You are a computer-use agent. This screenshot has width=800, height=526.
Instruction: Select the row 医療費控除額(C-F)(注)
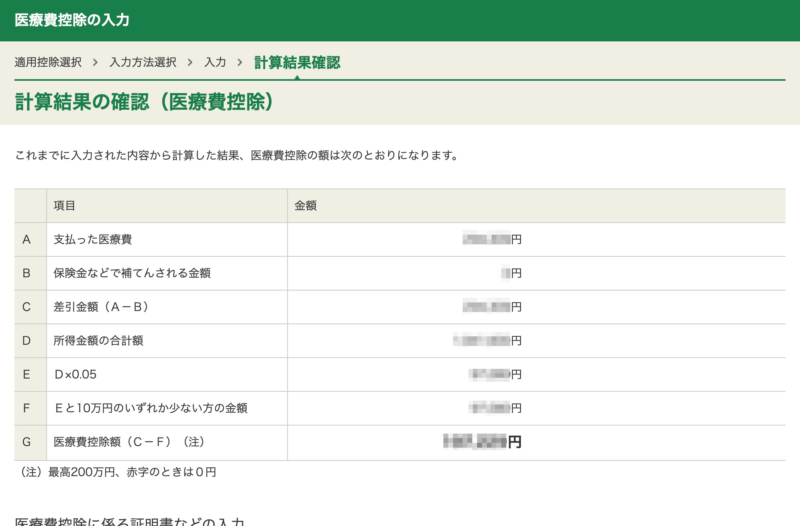point(399,442)
